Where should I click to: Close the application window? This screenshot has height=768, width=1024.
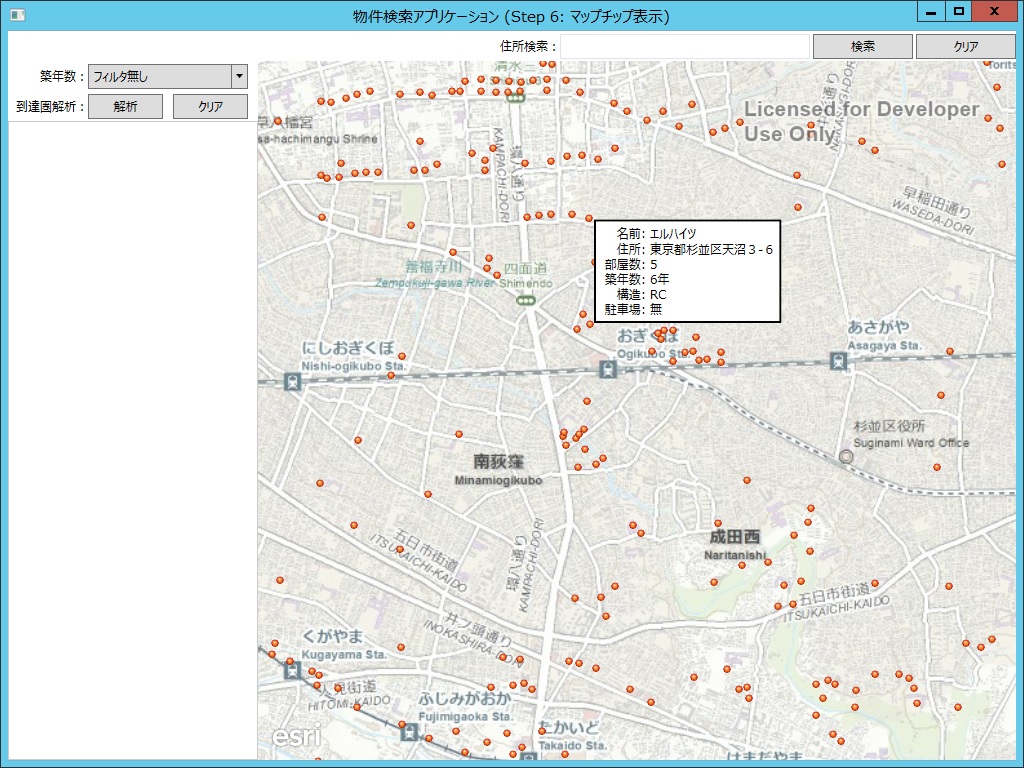(995, 11)
